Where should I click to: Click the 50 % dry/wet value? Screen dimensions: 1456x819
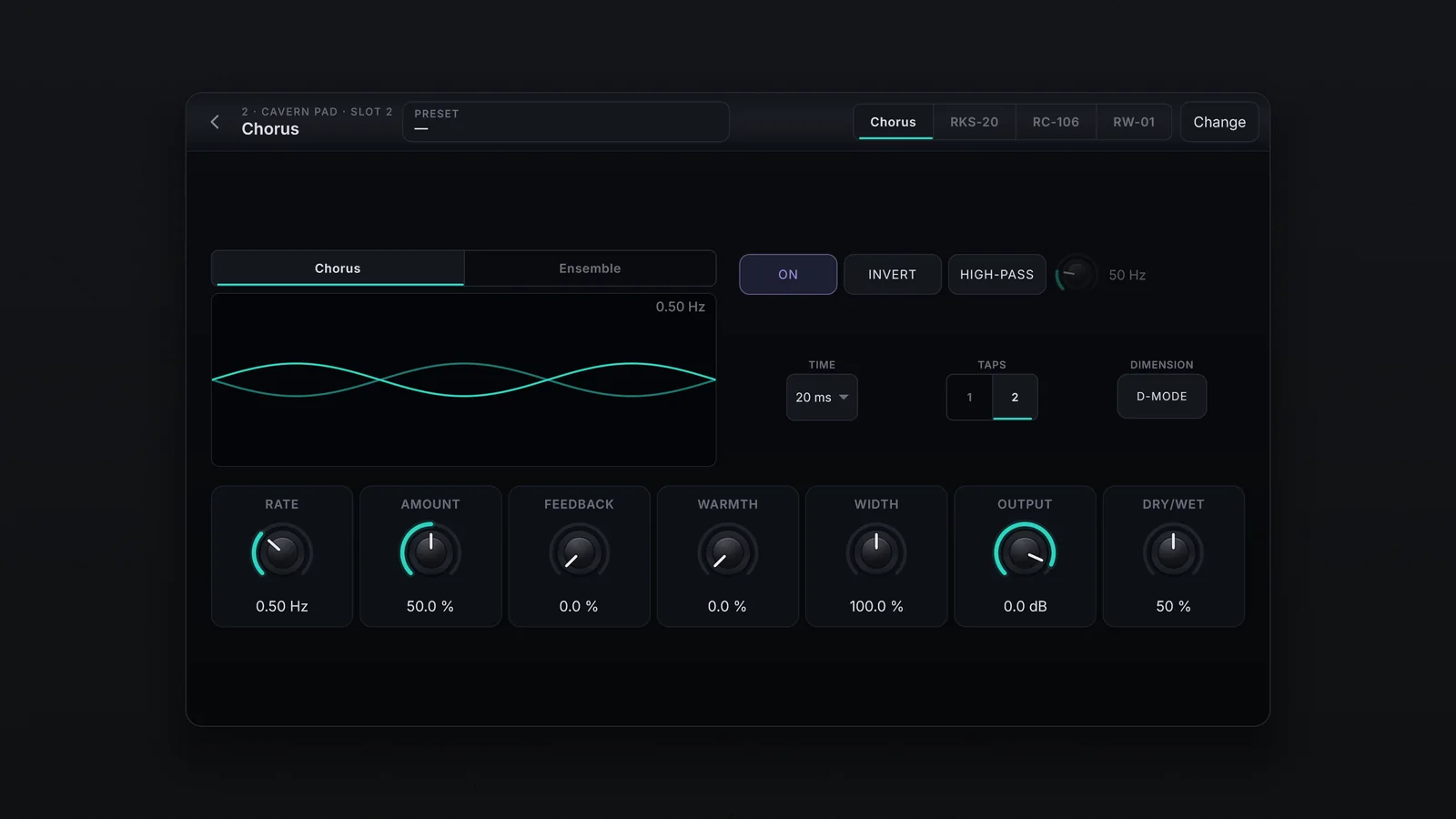point(1173,606)
